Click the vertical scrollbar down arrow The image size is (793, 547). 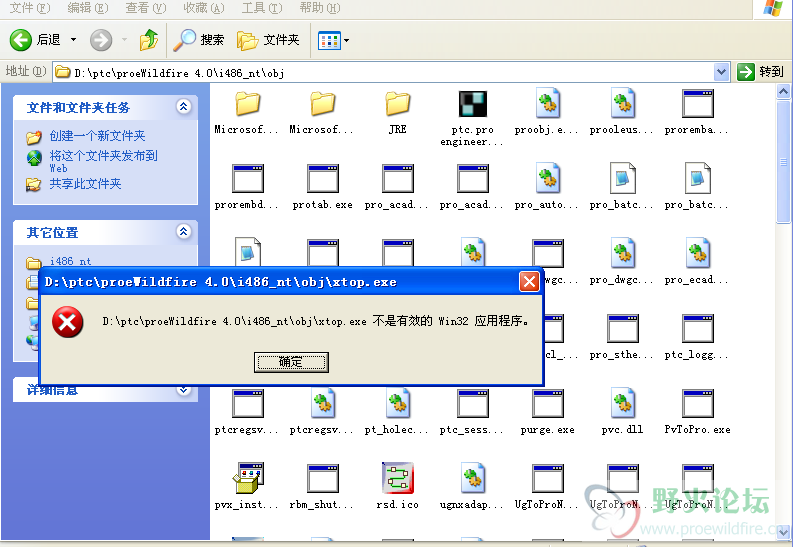click(x=783, y=532)
